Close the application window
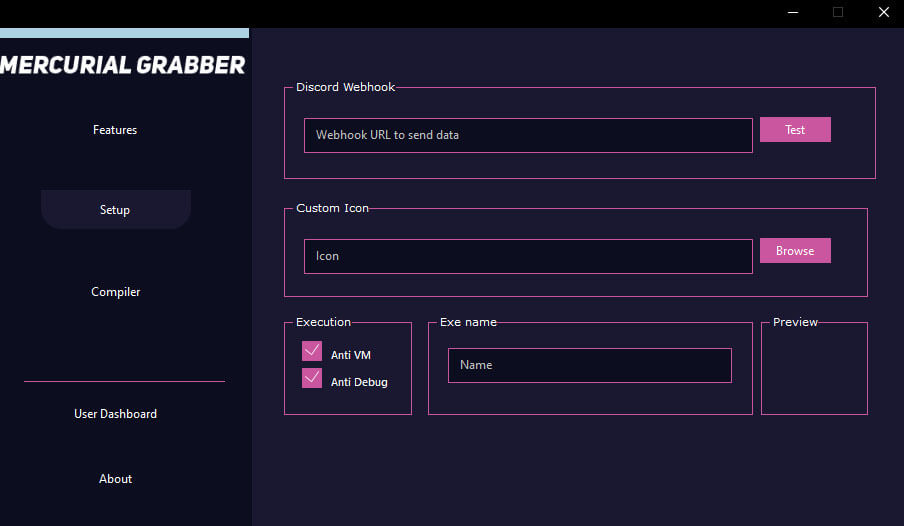Viewport: 904px width, 526px height. click(884, 12)
